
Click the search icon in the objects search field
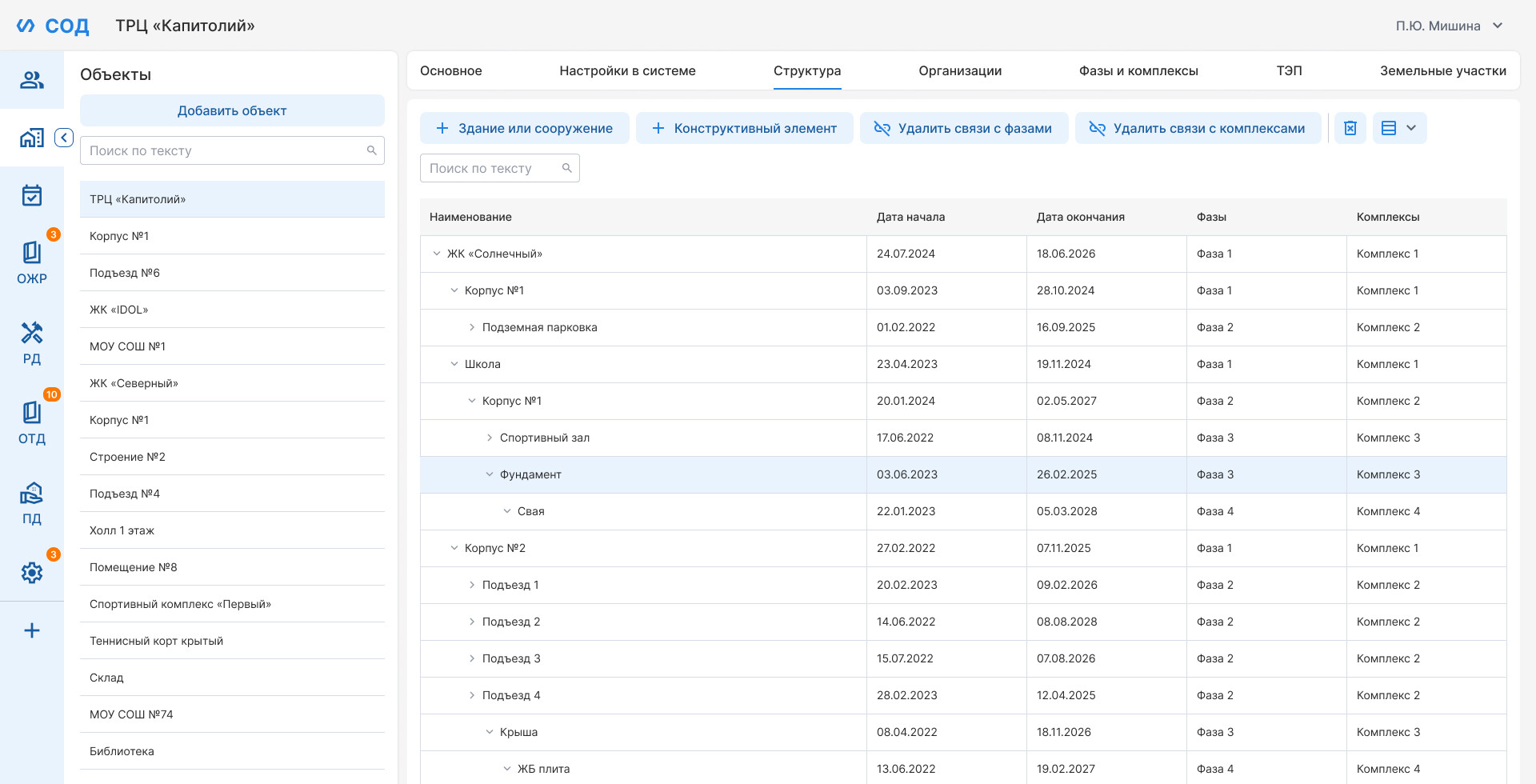(371, 150)
